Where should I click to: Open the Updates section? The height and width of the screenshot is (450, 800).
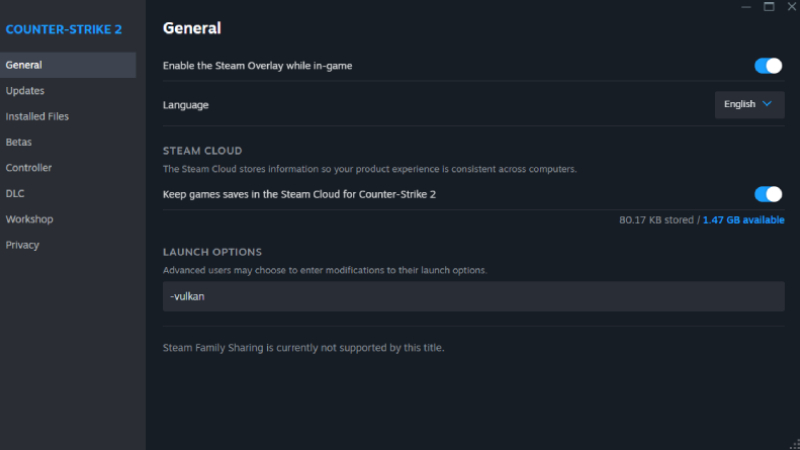[x=25, y=91]
